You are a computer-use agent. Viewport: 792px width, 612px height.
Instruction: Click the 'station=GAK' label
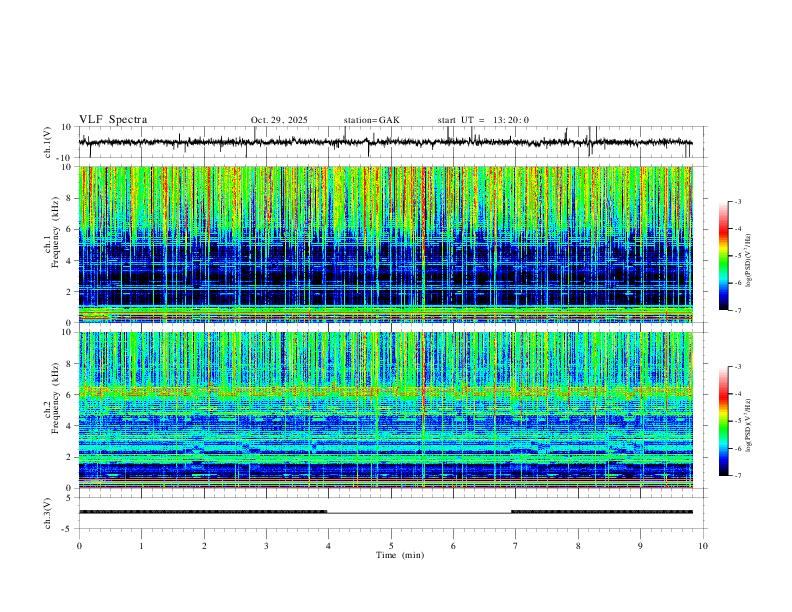(x=371, y=120)
